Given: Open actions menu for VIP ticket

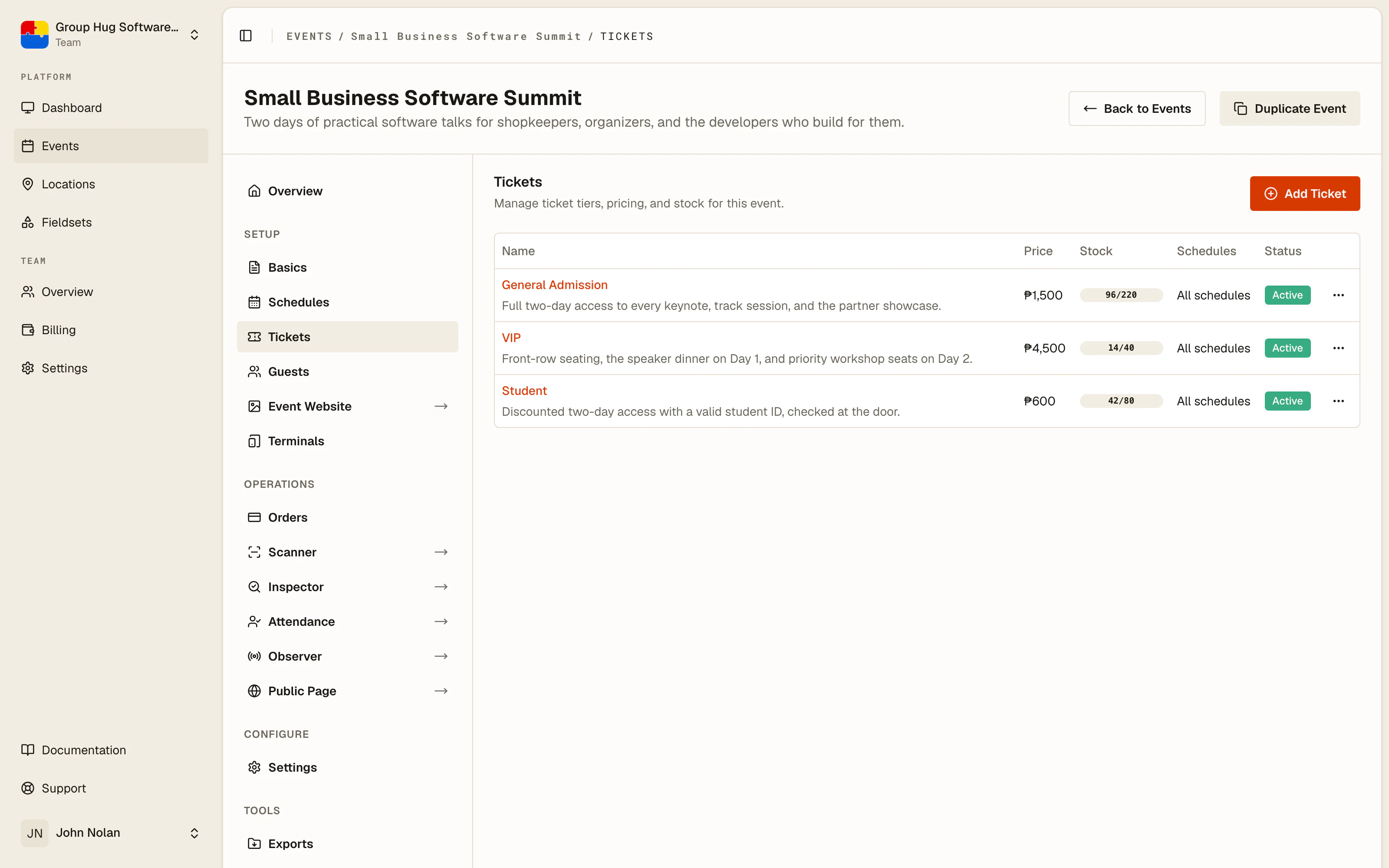Looking at the screenshot, I should coord(1339,348).
